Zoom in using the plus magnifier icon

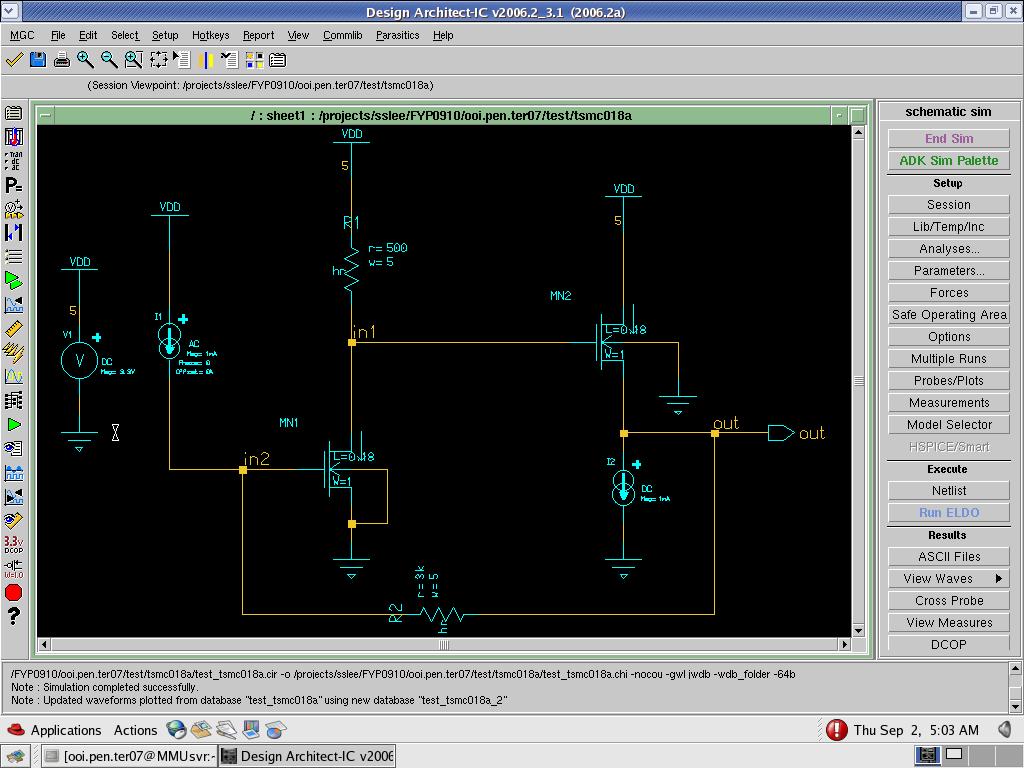coord(85,60)
